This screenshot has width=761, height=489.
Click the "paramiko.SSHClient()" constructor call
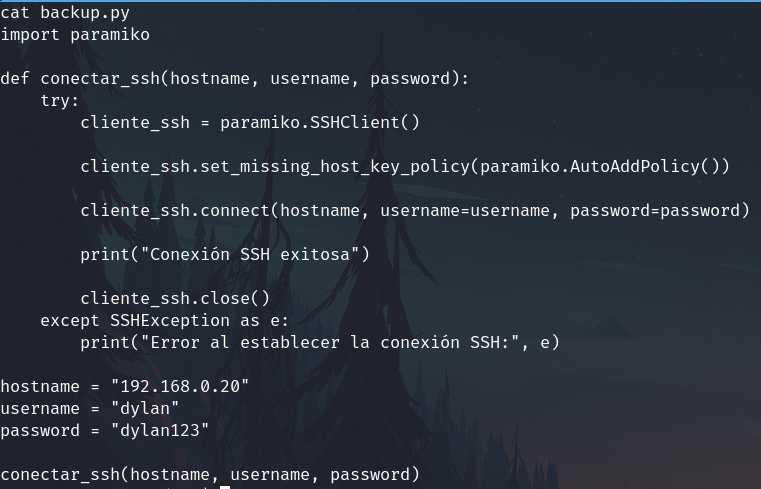coord(320,123)
